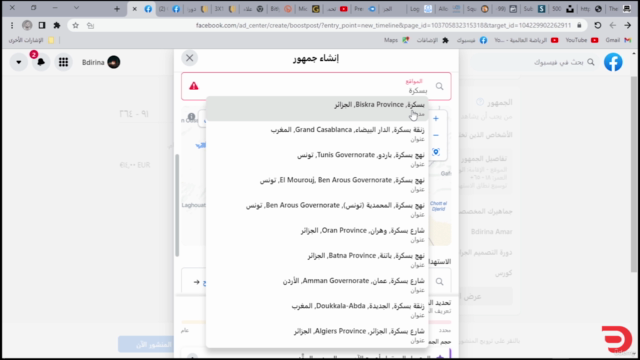Click the المنشور الآن boost button
Viewport: 640px width, 360px height.
coord(146,345)
